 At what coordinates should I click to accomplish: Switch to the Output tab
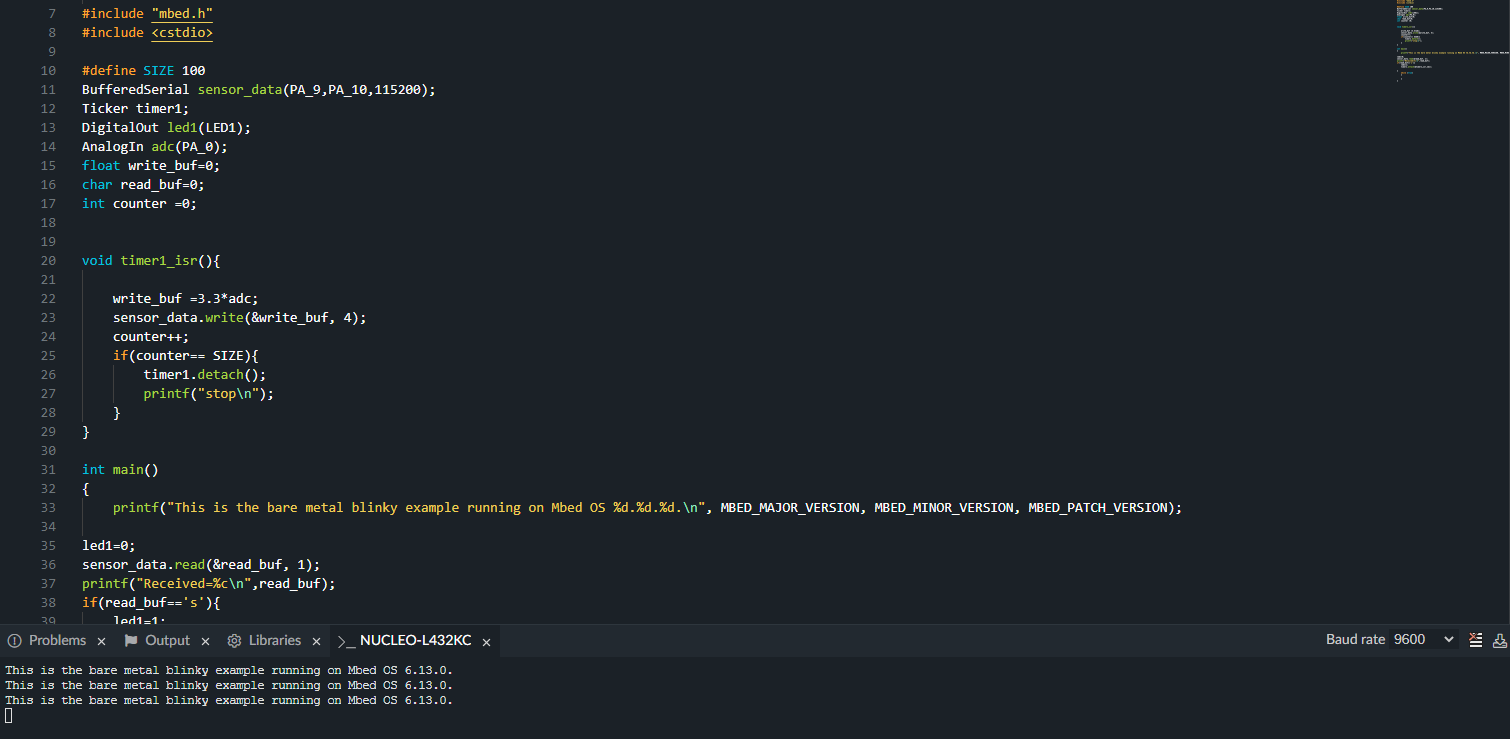tap(167, 640)
